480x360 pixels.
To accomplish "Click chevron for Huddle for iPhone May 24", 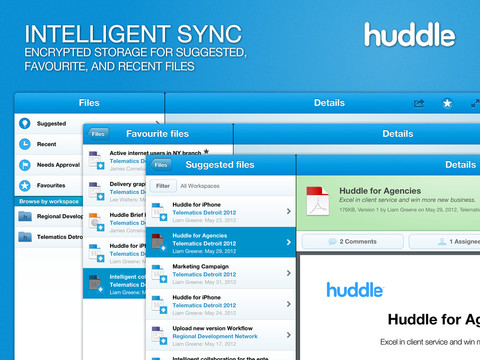I will (x=289, y=304).
